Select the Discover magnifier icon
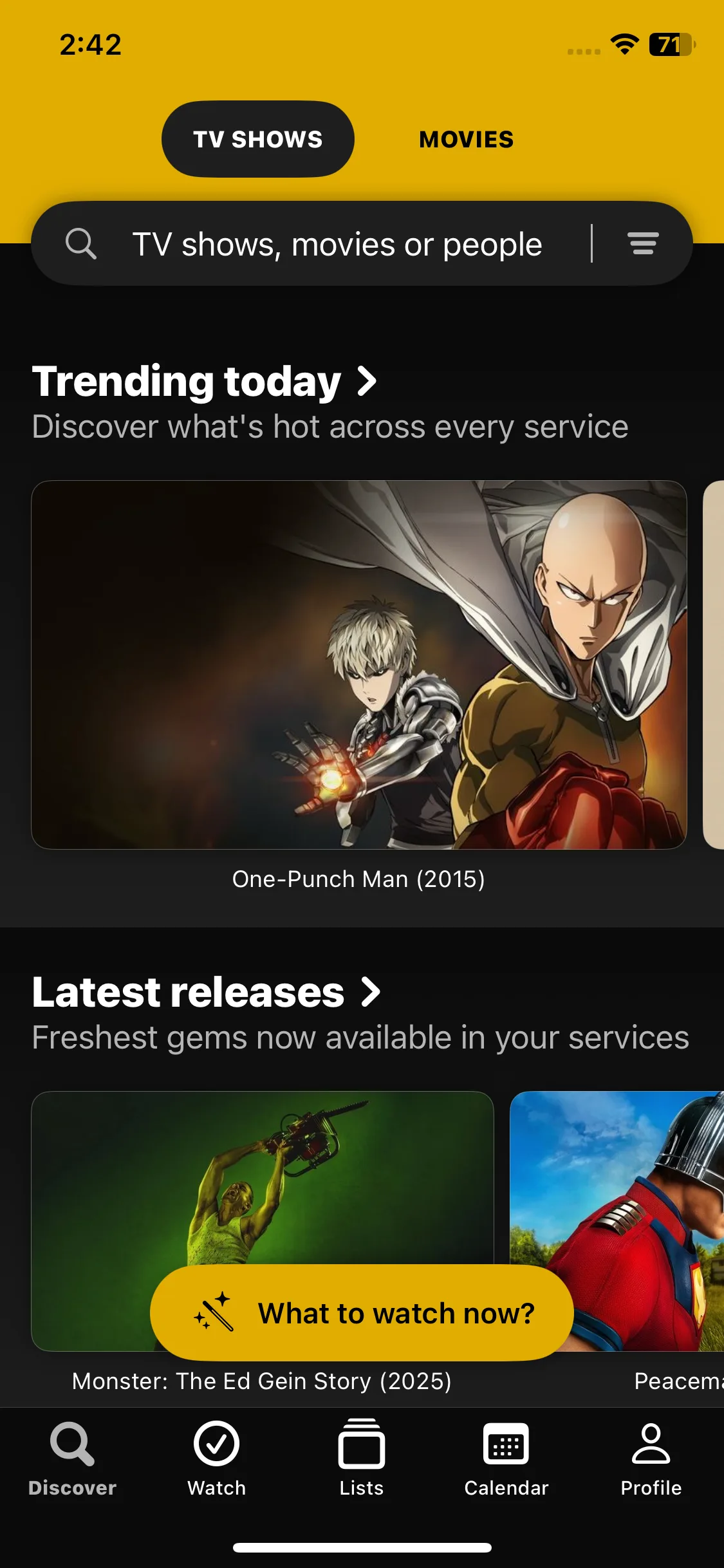The image size is (724, 1568). pyautogui.click(x=72, y=1444)
